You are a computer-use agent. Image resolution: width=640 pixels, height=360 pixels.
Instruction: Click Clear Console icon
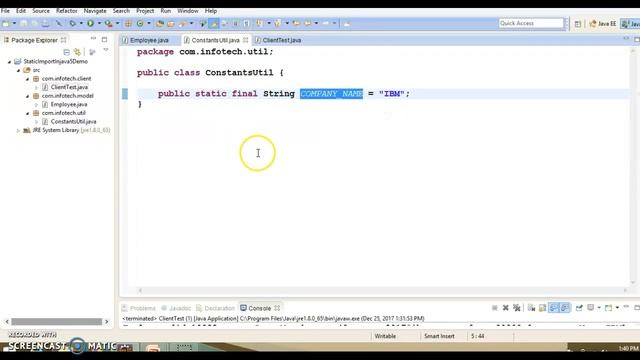point(531,308)
